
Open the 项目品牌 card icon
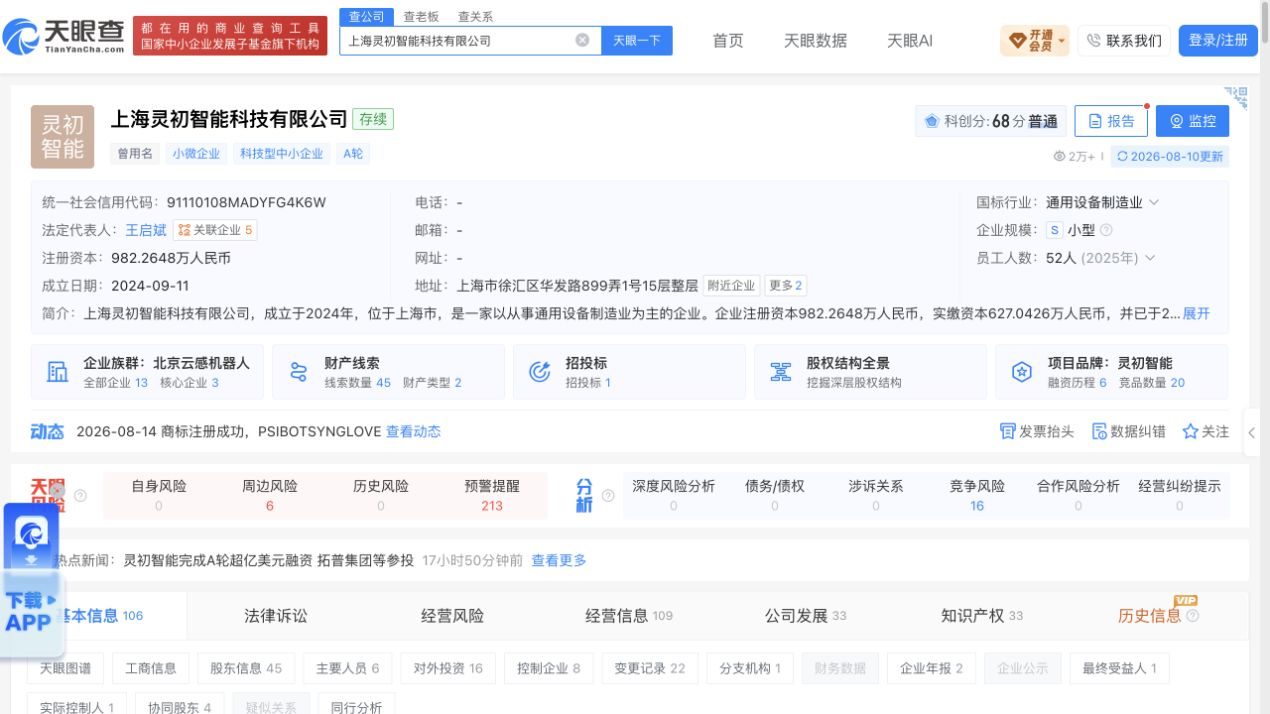[x=1021, y=372]
